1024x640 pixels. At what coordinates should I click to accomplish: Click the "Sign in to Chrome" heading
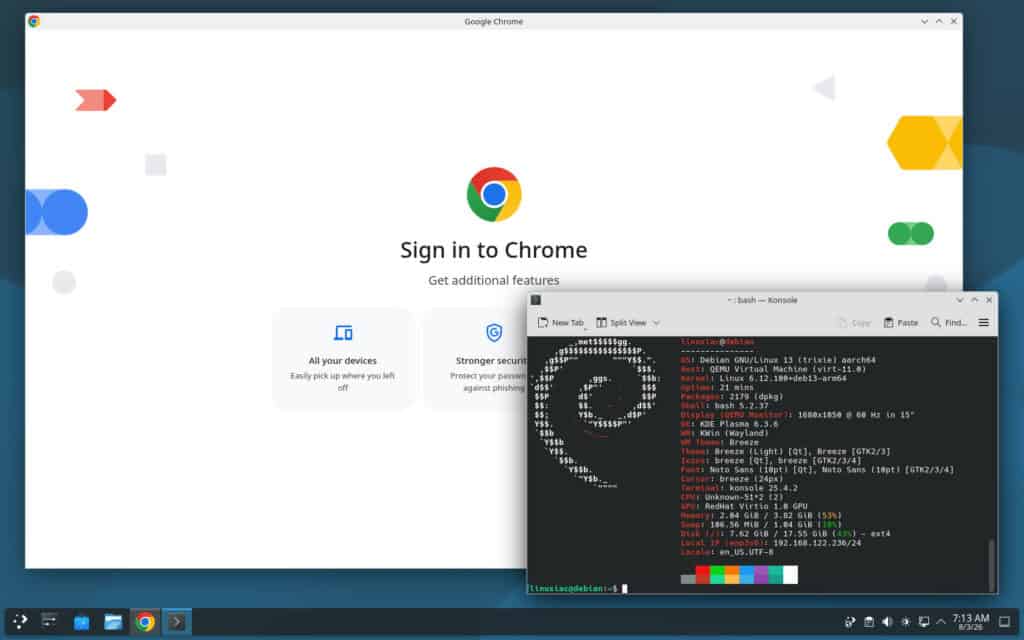pyautogui.click(x=494, y=250)
